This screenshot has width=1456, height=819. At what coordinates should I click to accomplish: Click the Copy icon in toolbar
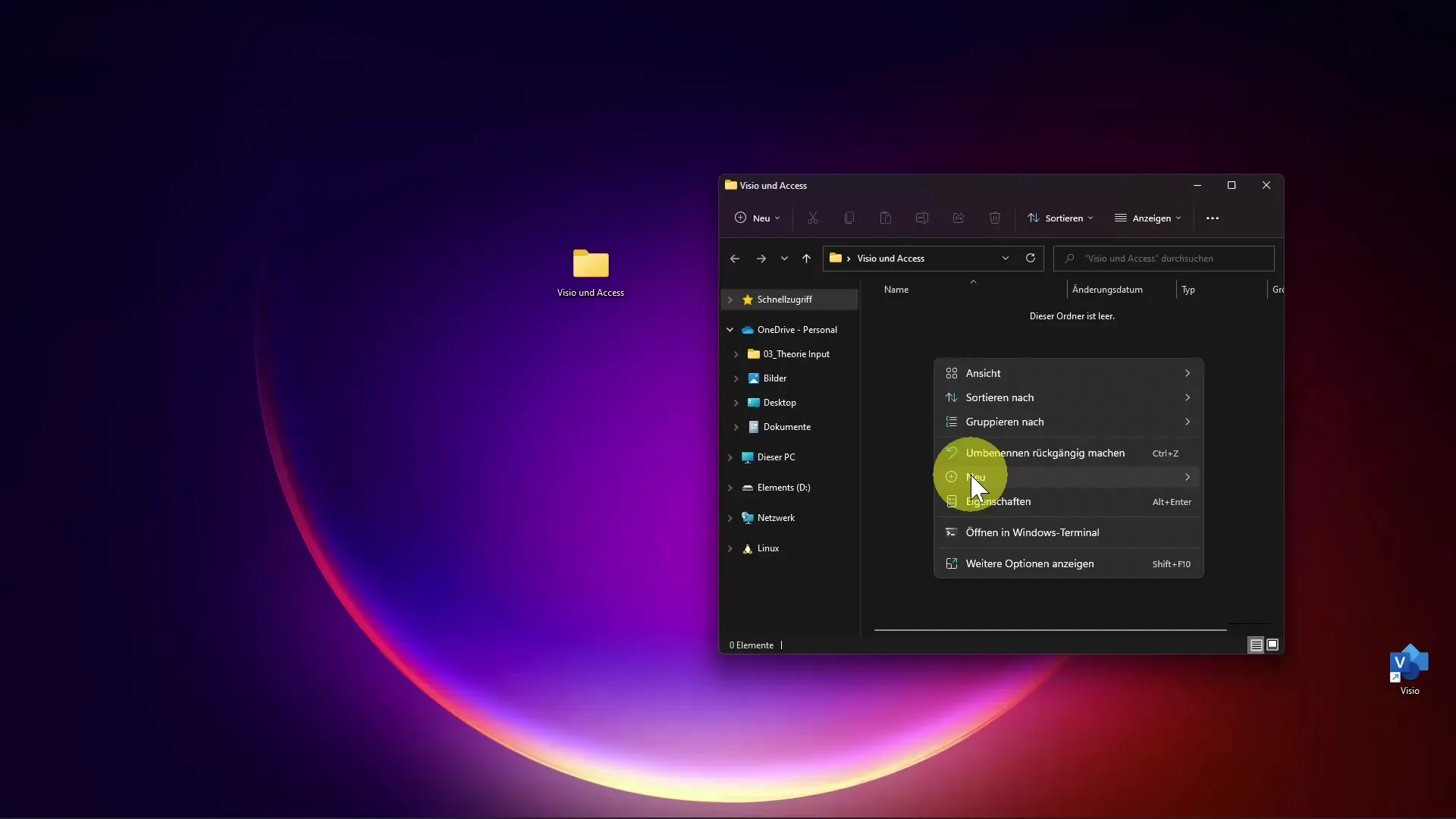tap(849, 218)
